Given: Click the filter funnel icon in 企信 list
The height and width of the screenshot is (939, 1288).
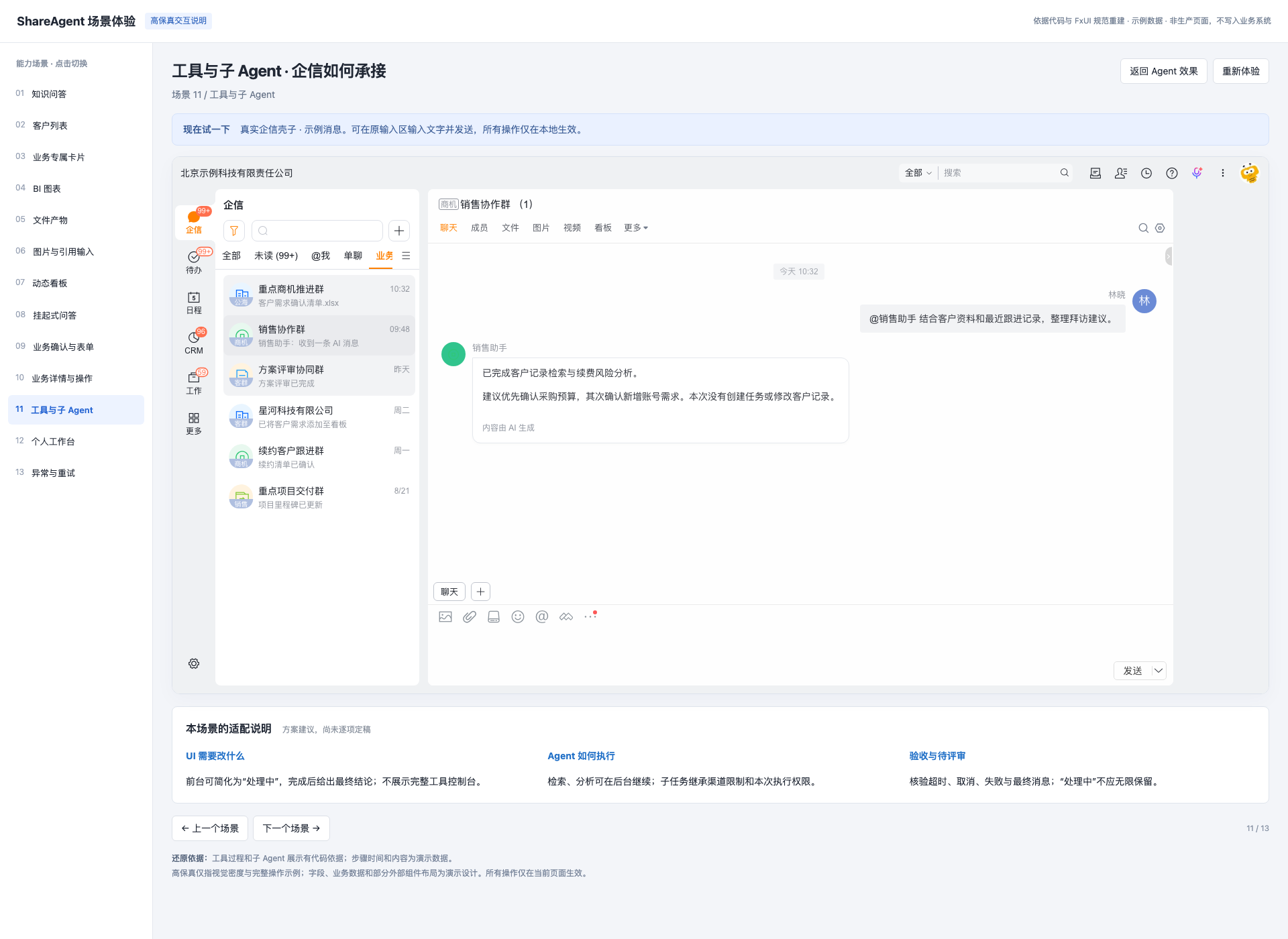Looking at the screenshot, I should 234,231.
